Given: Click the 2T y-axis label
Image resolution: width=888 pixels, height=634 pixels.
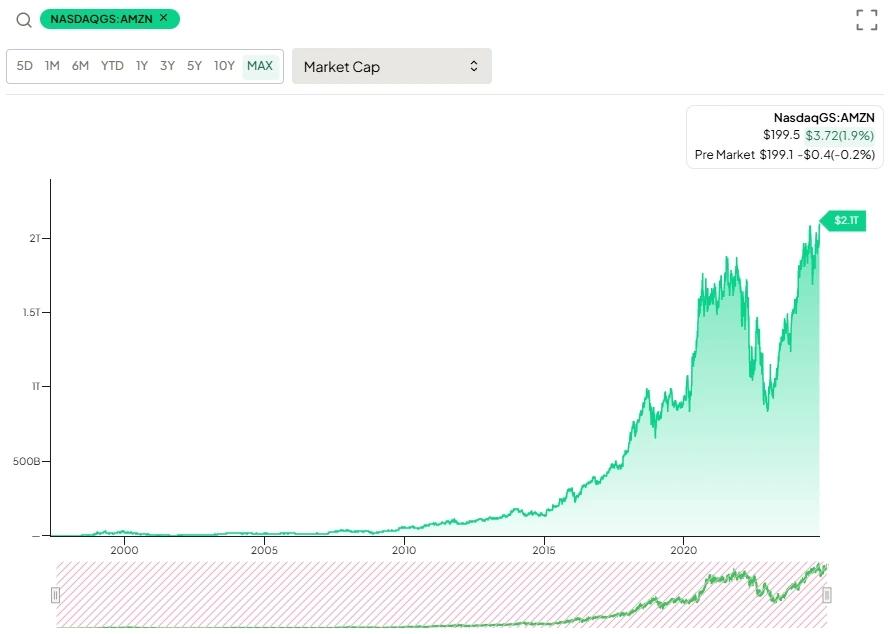Looking at the screenshot, I should (x=35, y=238).
